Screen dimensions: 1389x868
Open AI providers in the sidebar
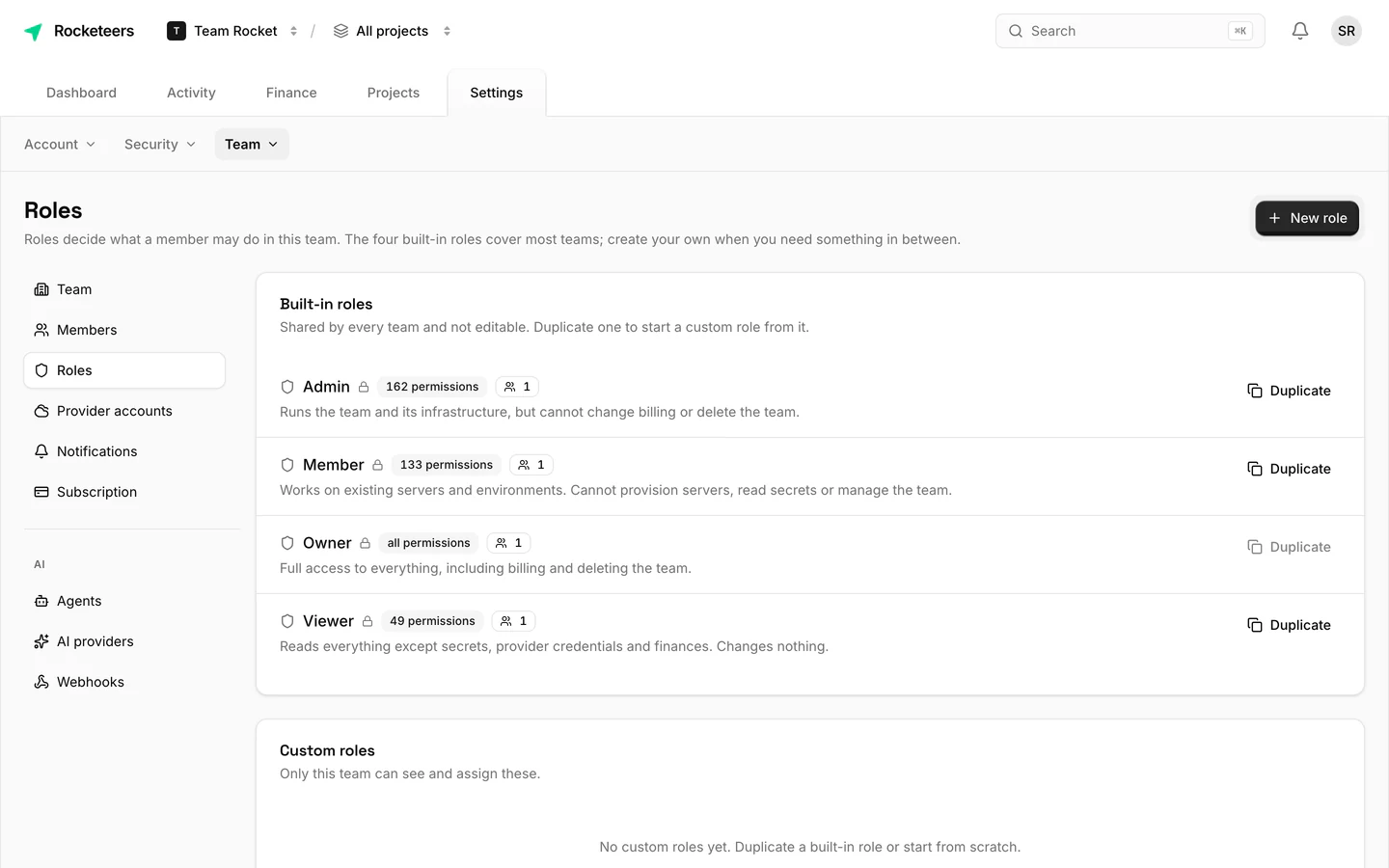124,641
